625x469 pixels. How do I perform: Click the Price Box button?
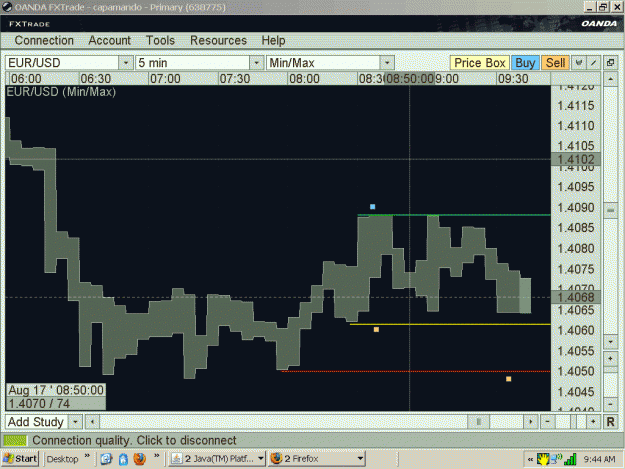(x=480, y=63)
